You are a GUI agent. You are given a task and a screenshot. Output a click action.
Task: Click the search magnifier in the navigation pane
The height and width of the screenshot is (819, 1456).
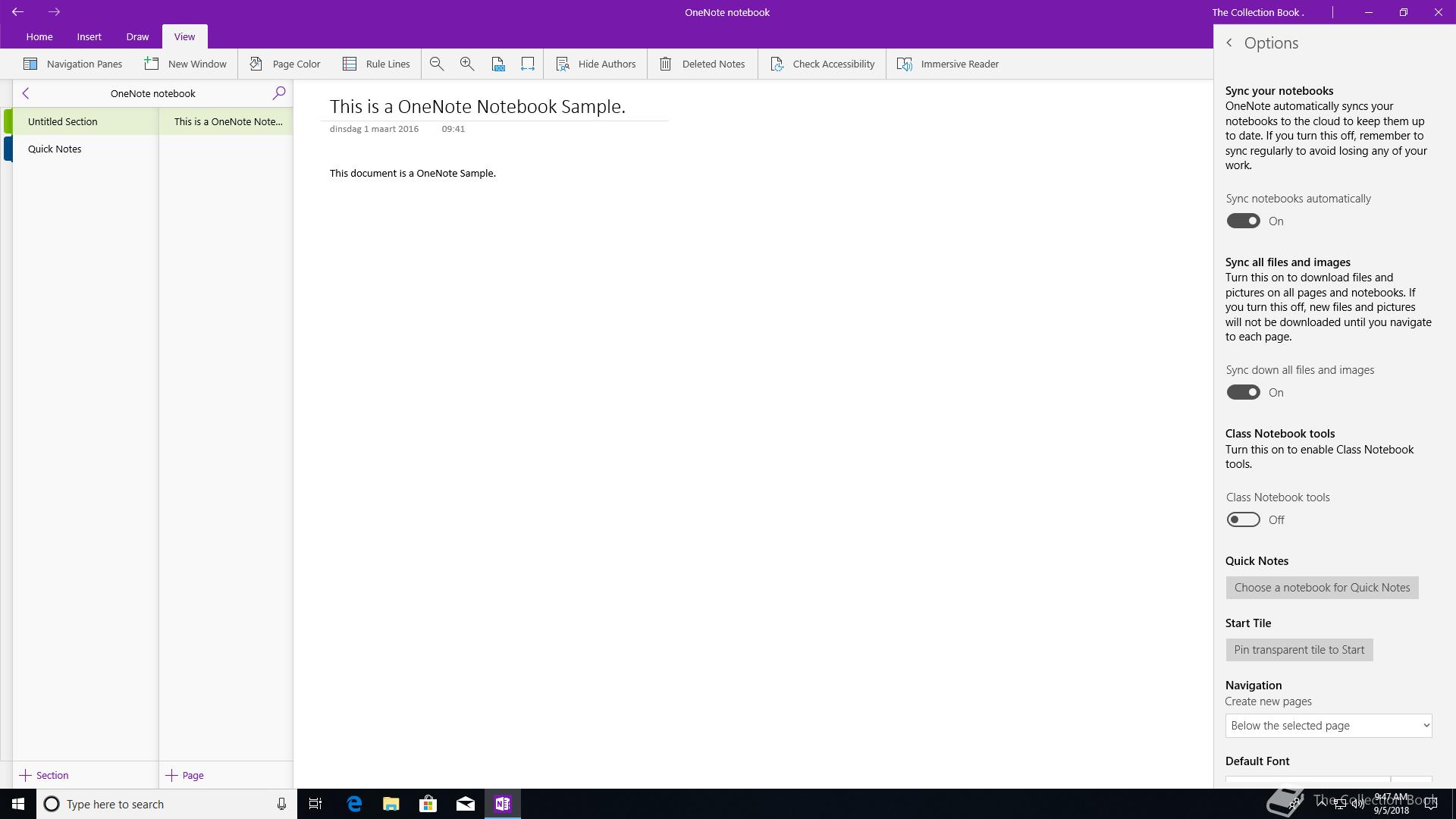[x=279, y=93]
